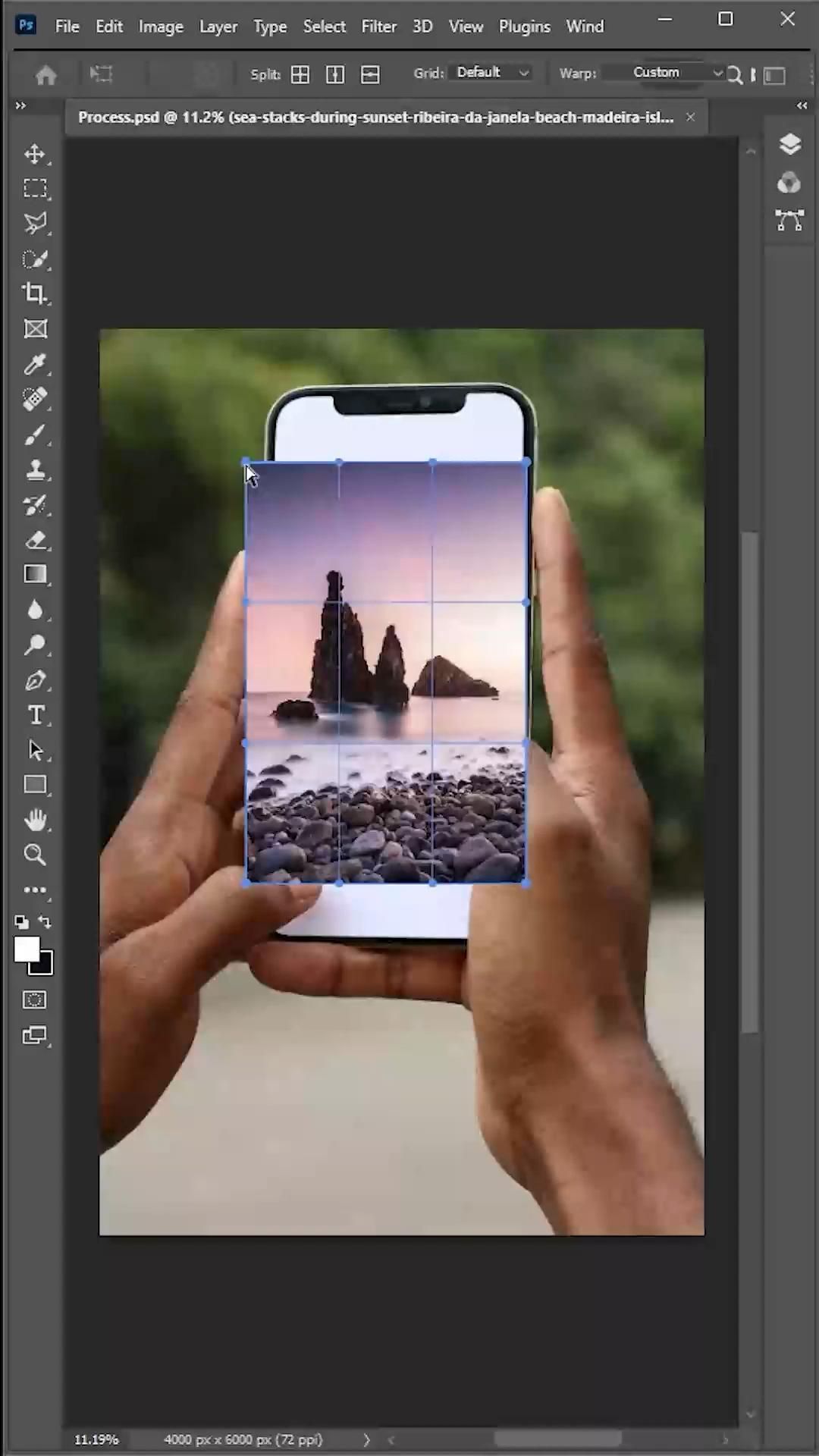Open the workspace switcher icon

(x=774, y=75)
